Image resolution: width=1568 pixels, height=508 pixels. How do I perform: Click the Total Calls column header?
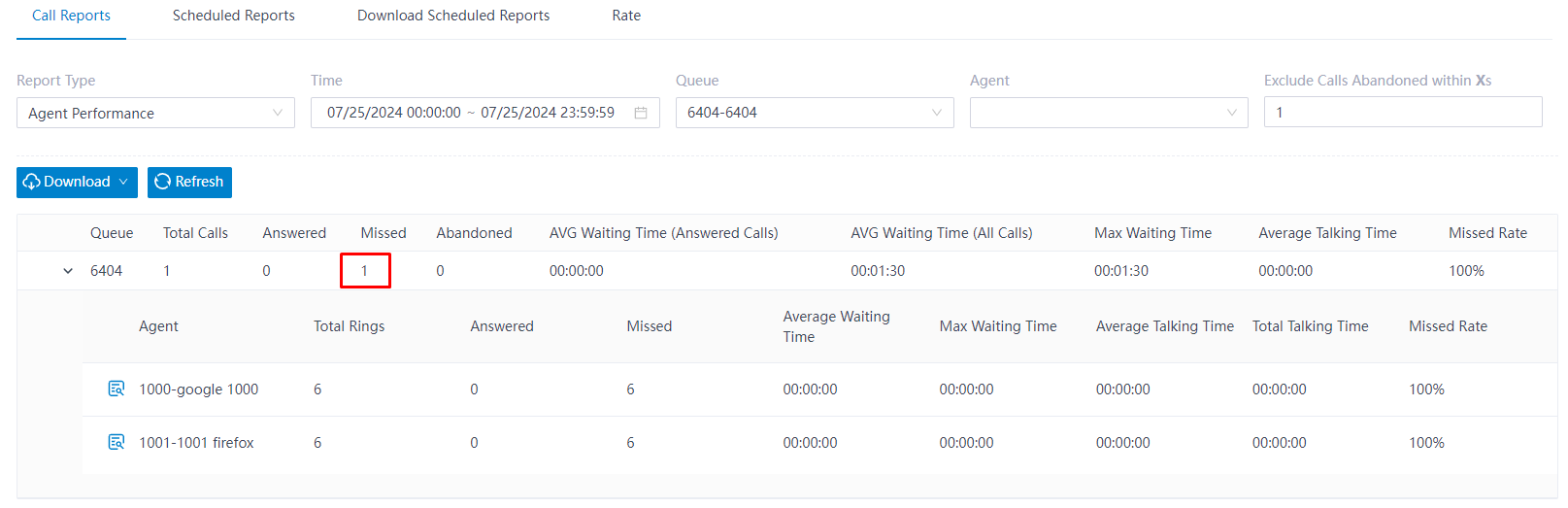coord(195,233)
